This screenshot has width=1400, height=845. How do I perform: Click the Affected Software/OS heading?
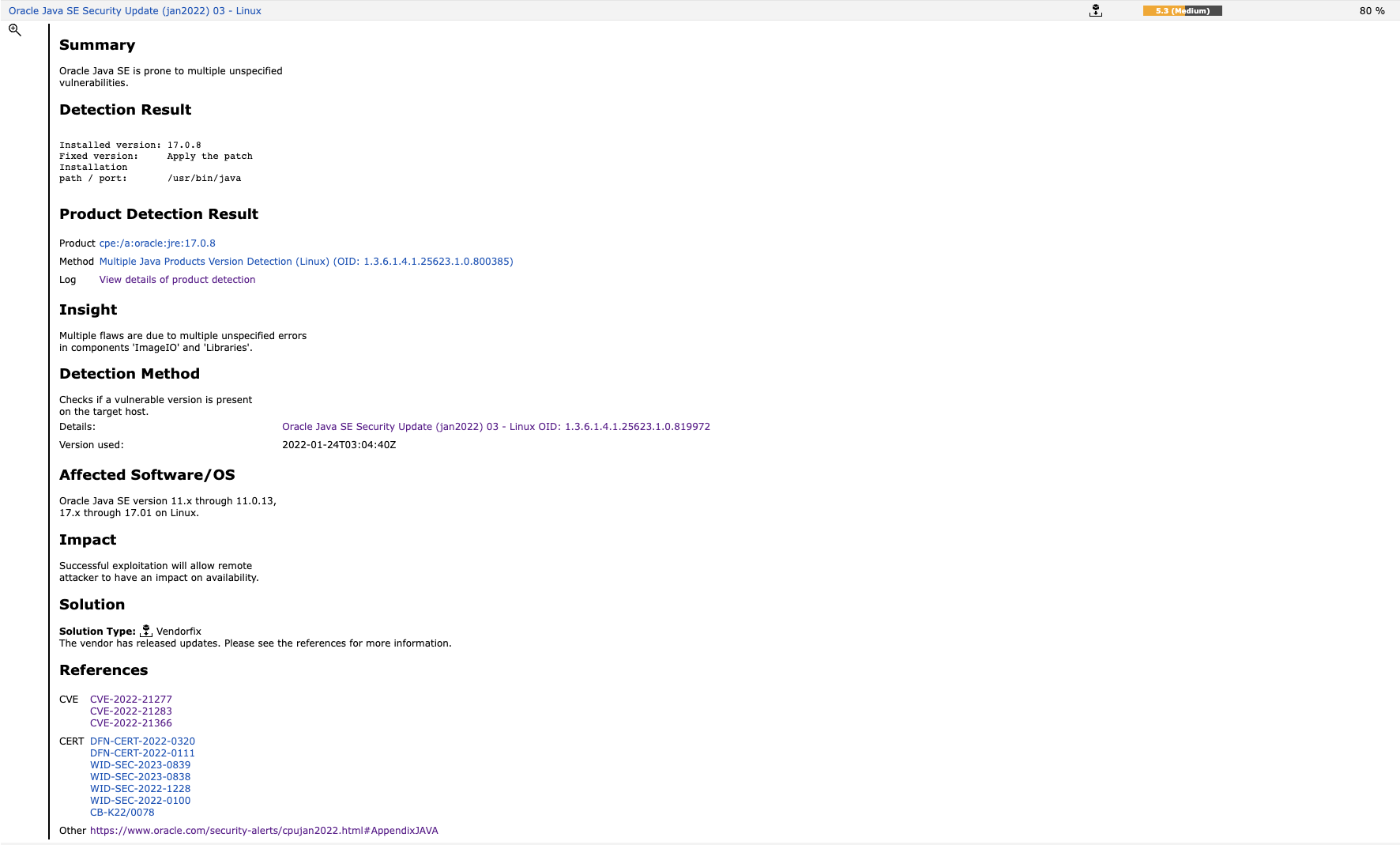147,475
